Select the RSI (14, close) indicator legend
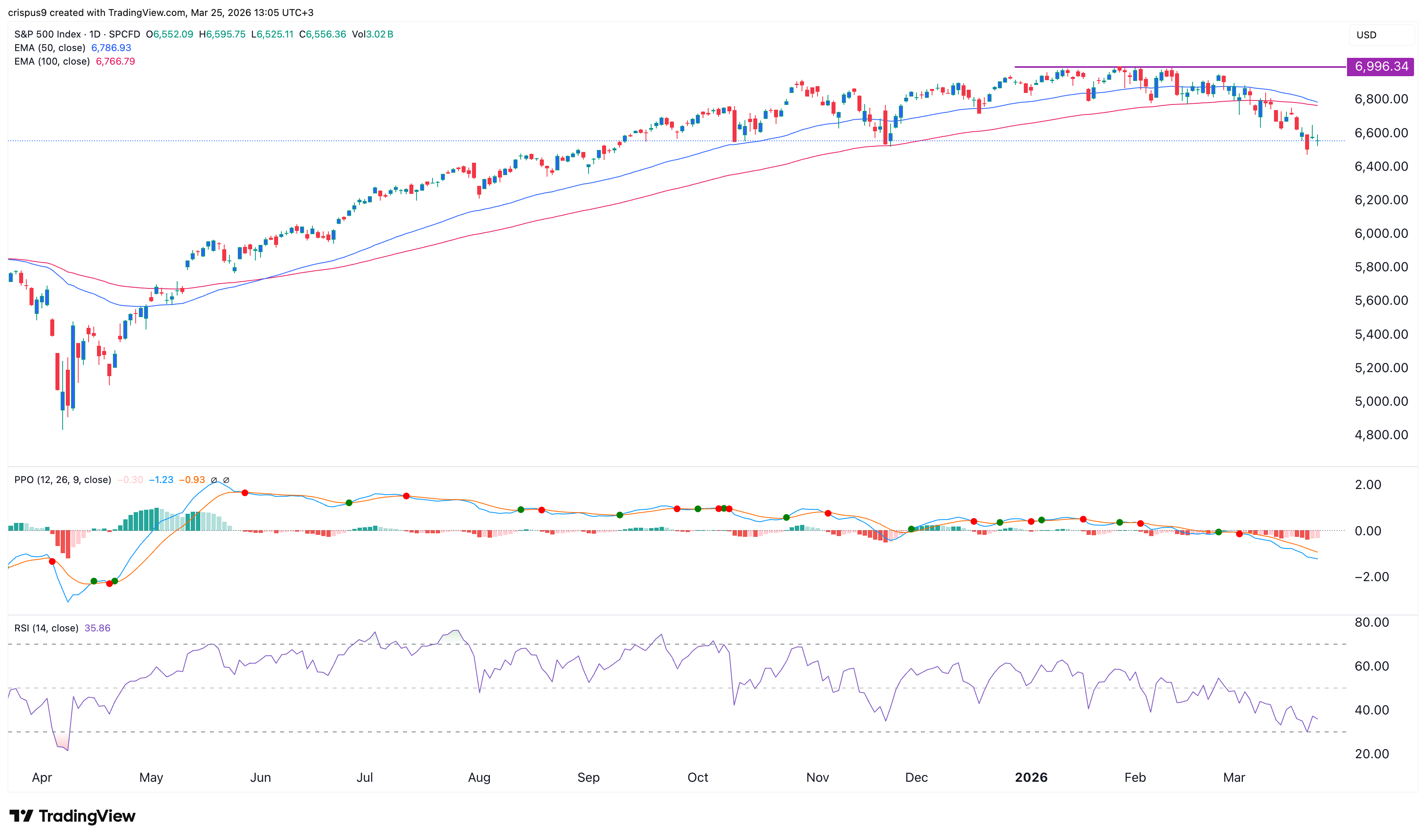The width and height of the screenshot is (1426, 840). point(46,628)
